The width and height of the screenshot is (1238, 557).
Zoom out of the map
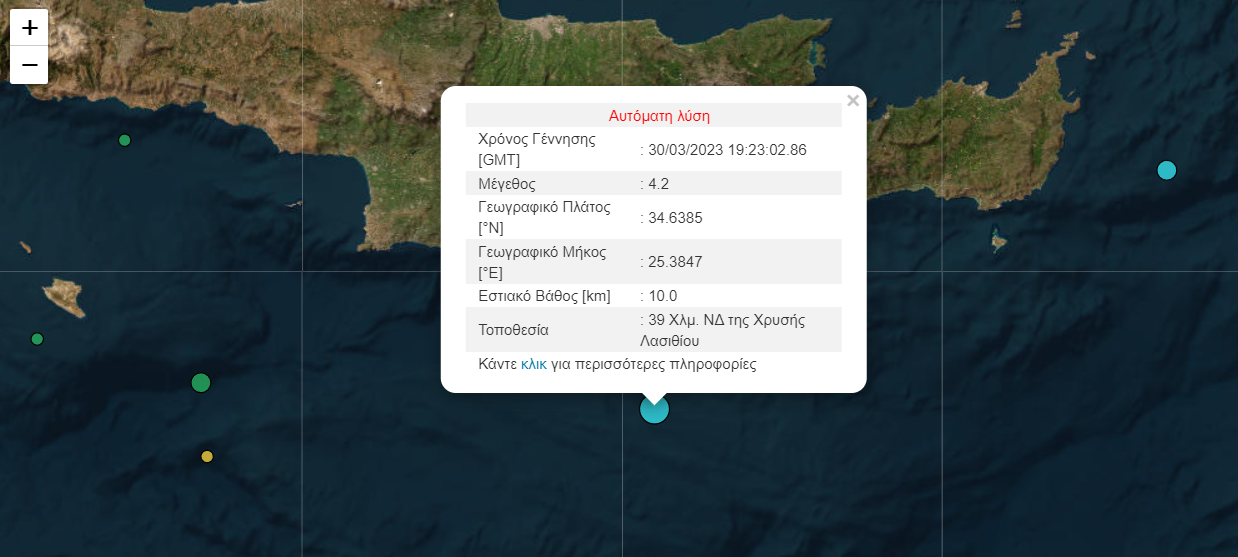click(x=29, y=66)
